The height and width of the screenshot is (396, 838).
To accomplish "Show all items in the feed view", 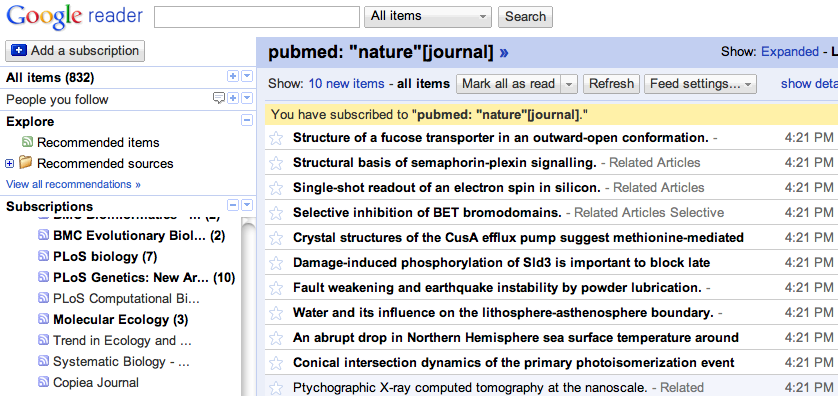I will (423, 84).
